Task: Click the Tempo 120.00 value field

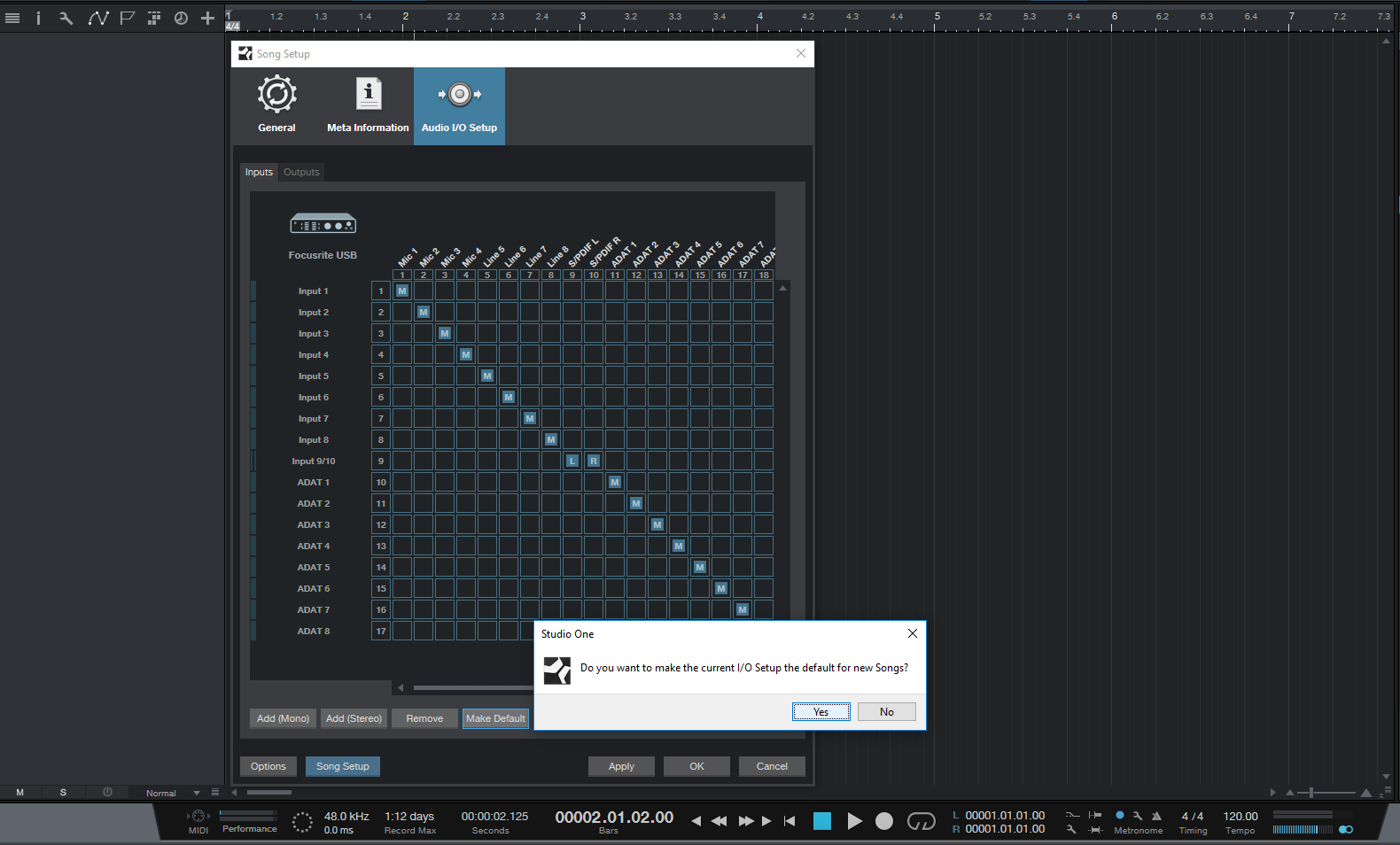Action: click(1240, 816)
